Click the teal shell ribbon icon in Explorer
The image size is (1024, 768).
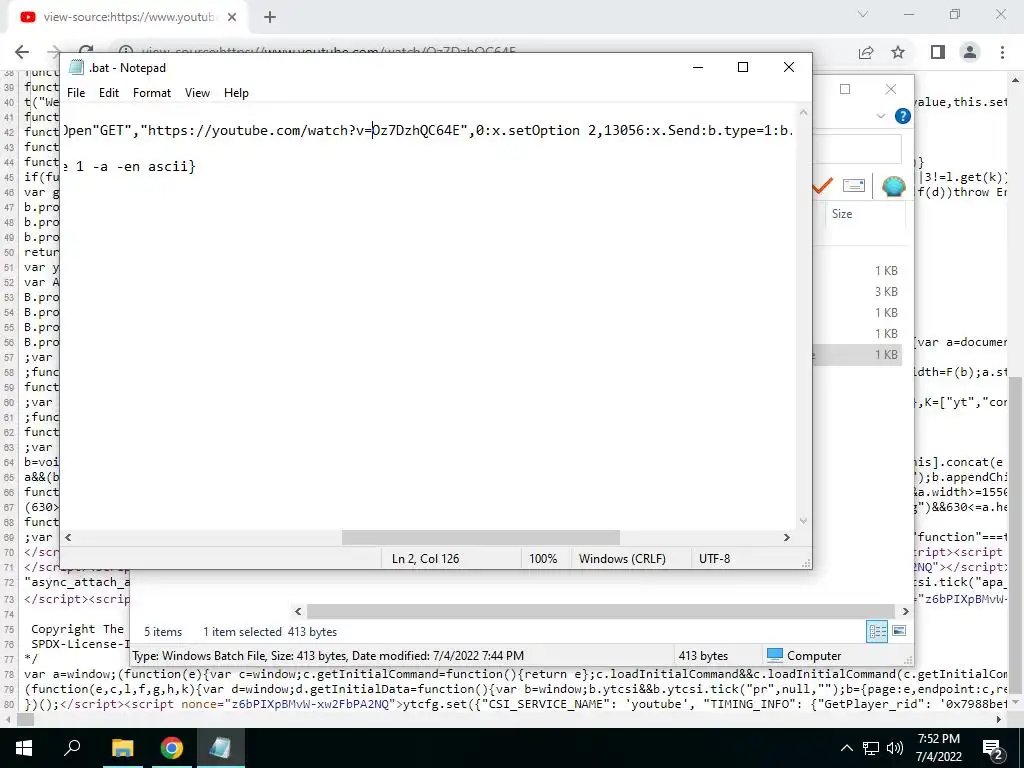[893, 186]
